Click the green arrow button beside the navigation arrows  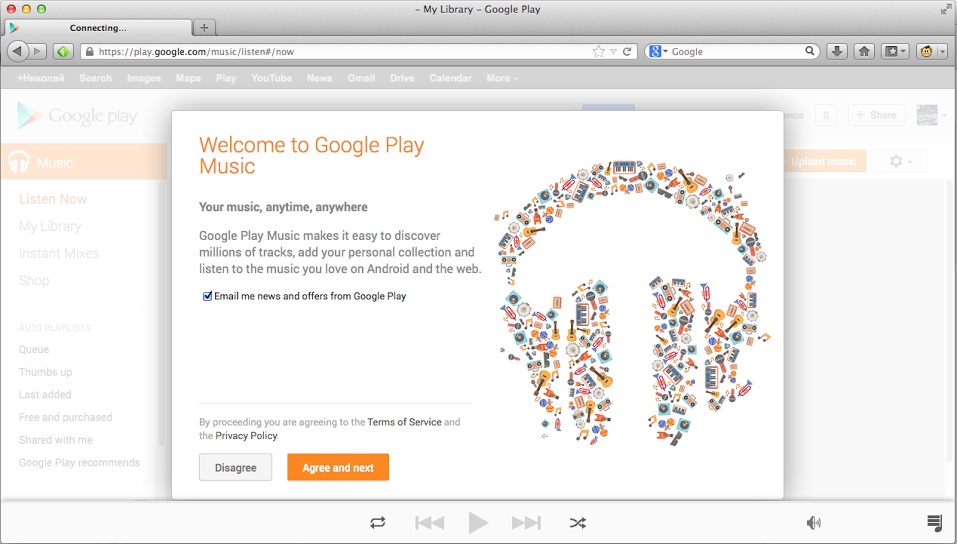coord(63,51)
